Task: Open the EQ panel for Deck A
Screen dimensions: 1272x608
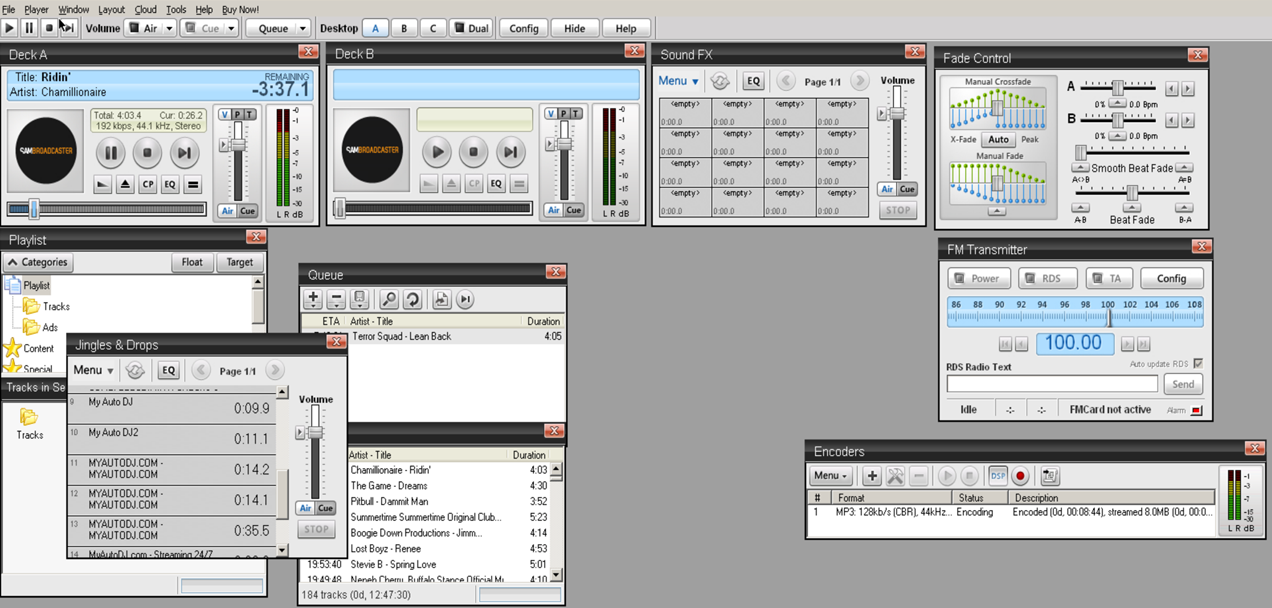Action: [170, 185]
